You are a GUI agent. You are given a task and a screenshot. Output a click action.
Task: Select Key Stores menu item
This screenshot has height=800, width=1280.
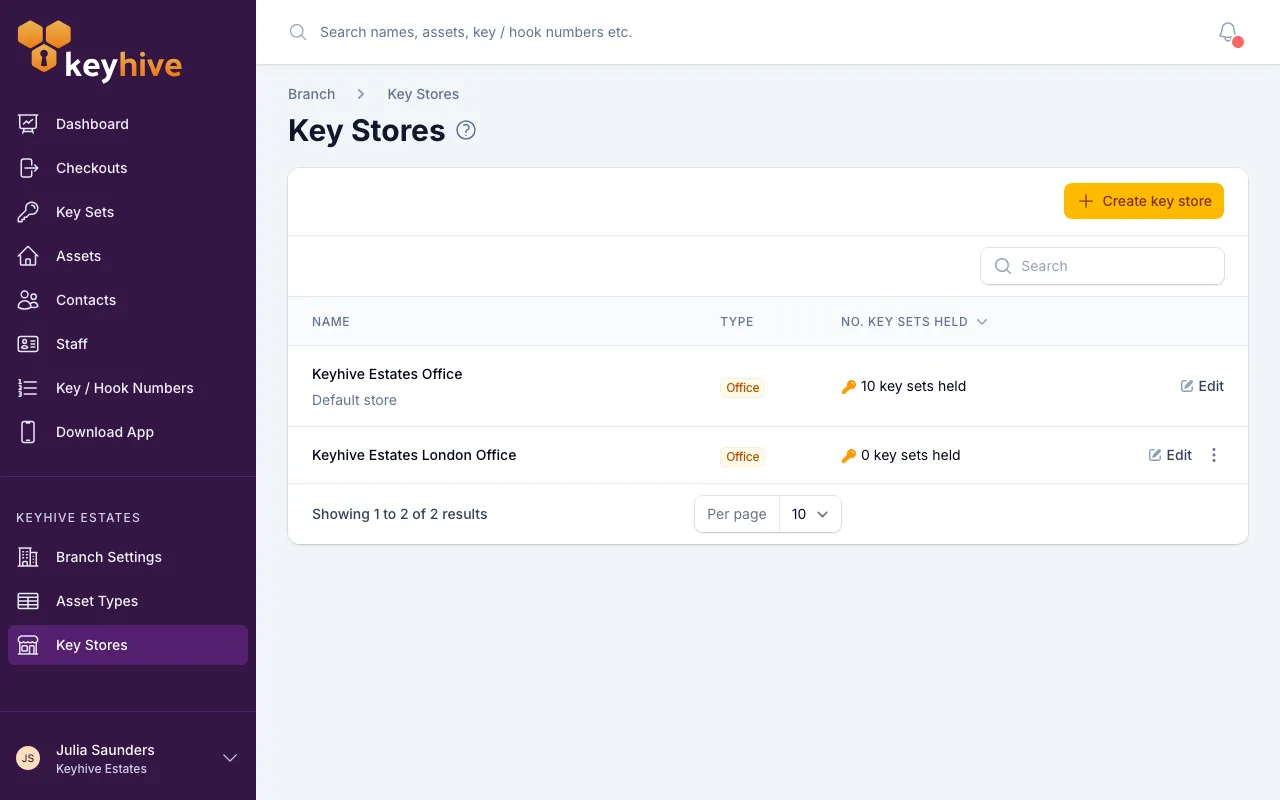click(128, 645)
